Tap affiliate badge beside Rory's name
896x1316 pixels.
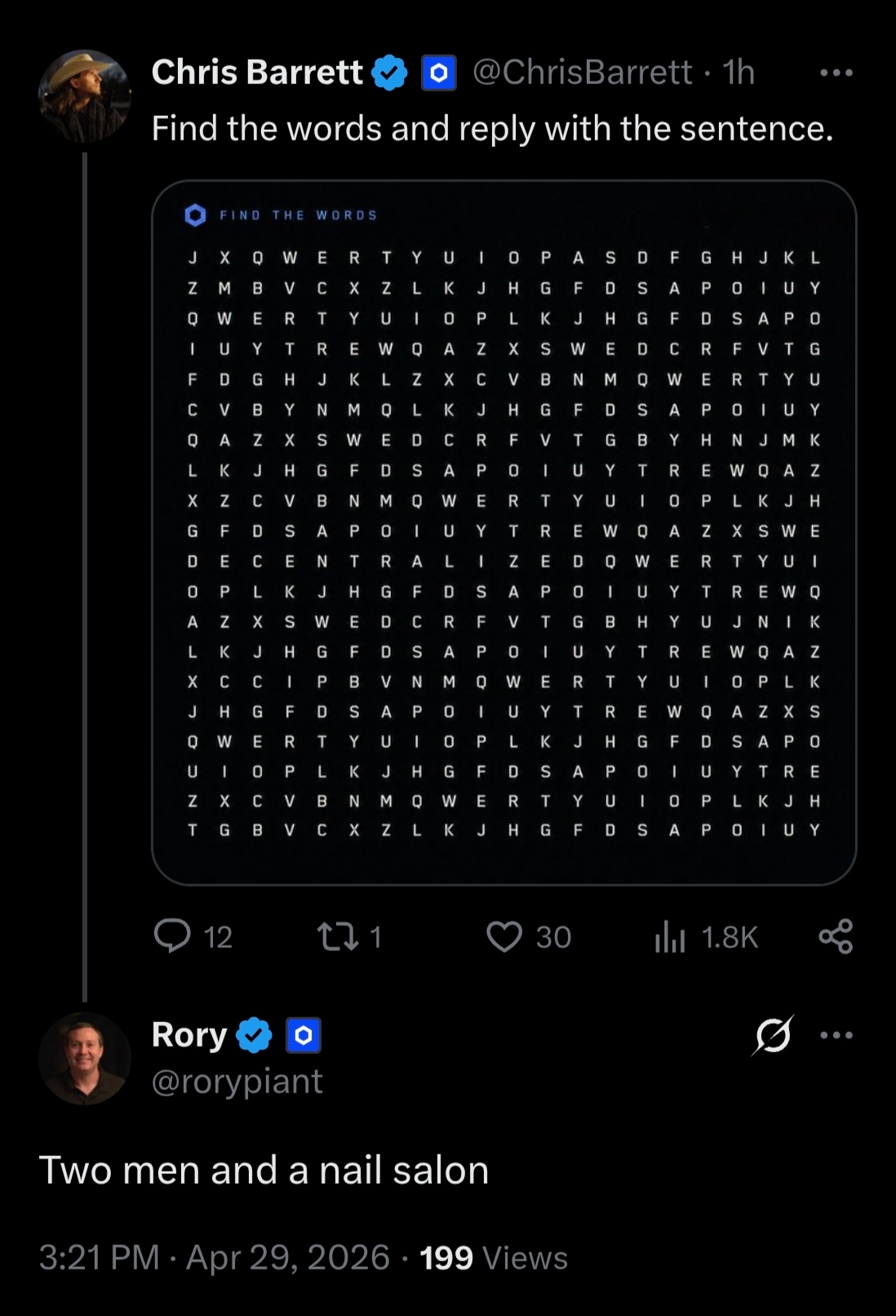tap(303, 1035)
